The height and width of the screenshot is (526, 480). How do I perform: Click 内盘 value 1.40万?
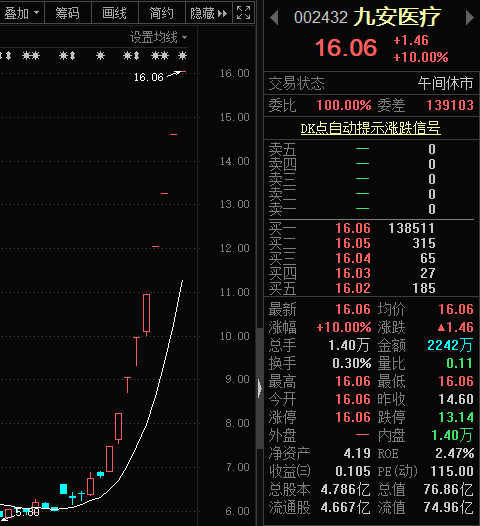tap(452, 435)
